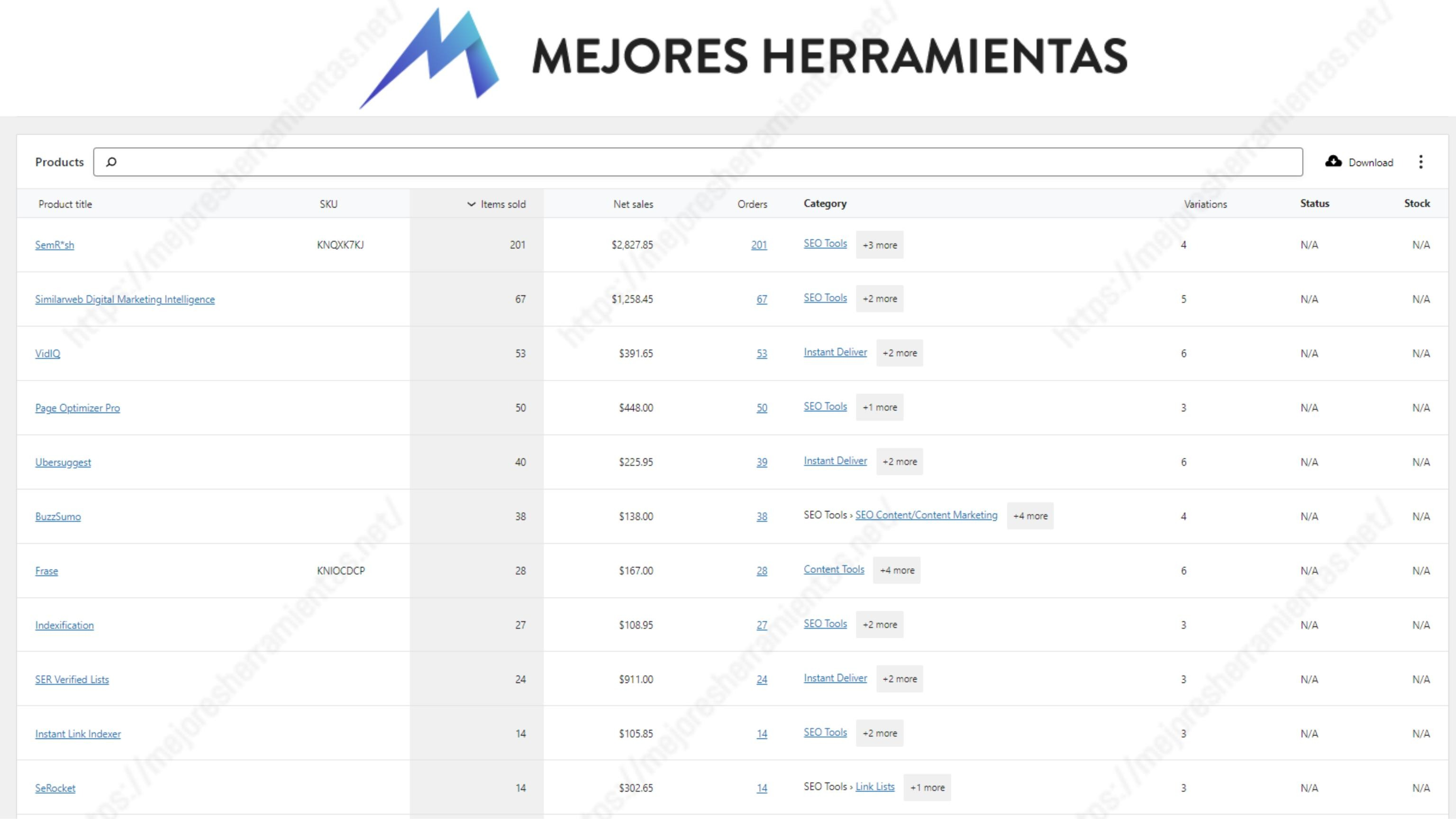The height and width of the screenshot is (819, 1456).
Task: Open Ubersuggest orders count 39
Action: tap(762, 462)
